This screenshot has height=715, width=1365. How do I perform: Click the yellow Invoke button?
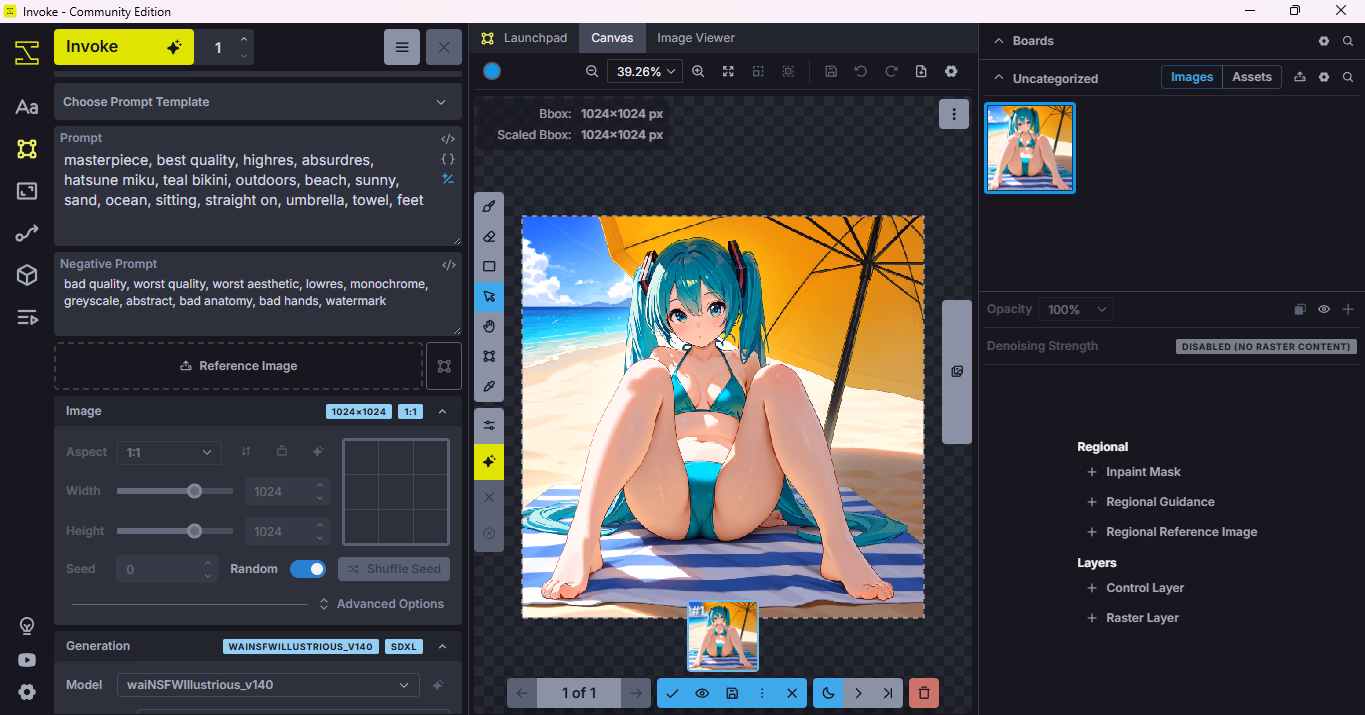122,47
